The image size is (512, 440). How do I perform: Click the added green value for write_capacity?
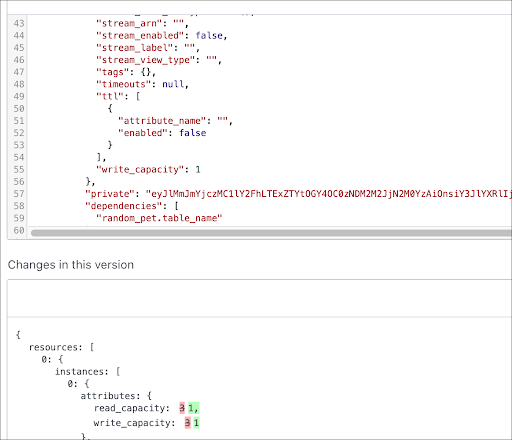point(196,423)
